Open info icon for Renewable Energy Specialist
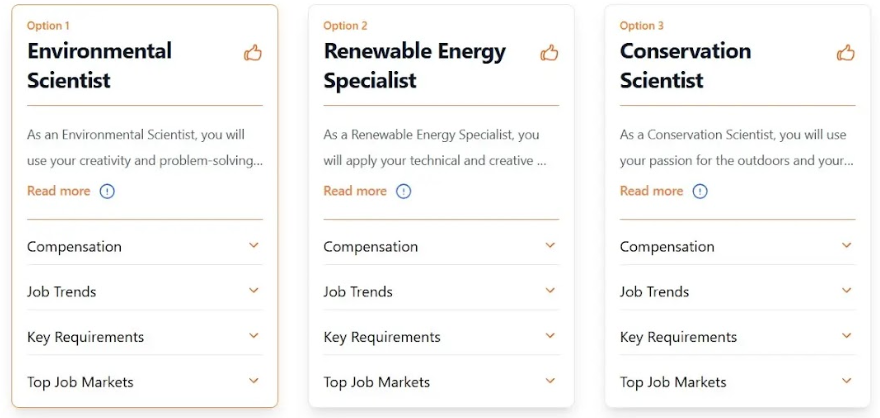Viewport: 880px width, 418px height. [403, 191]
